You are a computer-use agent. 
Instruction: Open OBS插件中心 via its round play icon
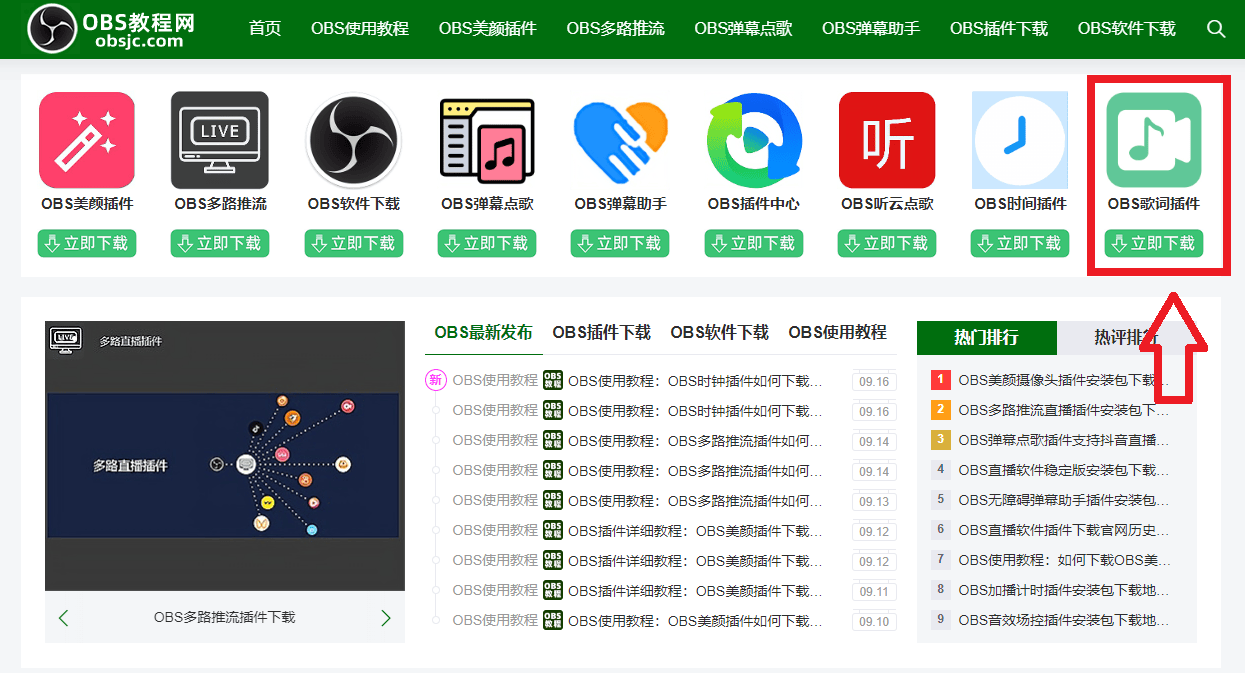(753, 140)
